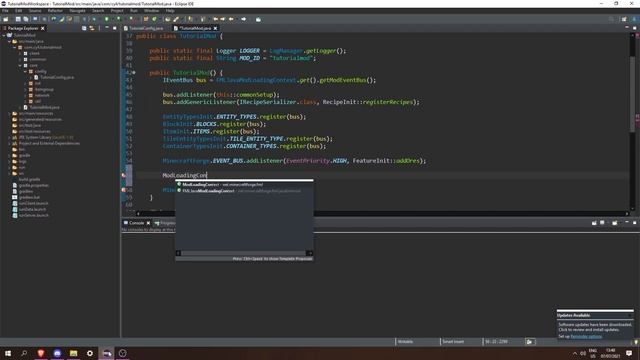Select runClient.launch in the tree
This screenshot has height=360, width=640.
[33, 203]
